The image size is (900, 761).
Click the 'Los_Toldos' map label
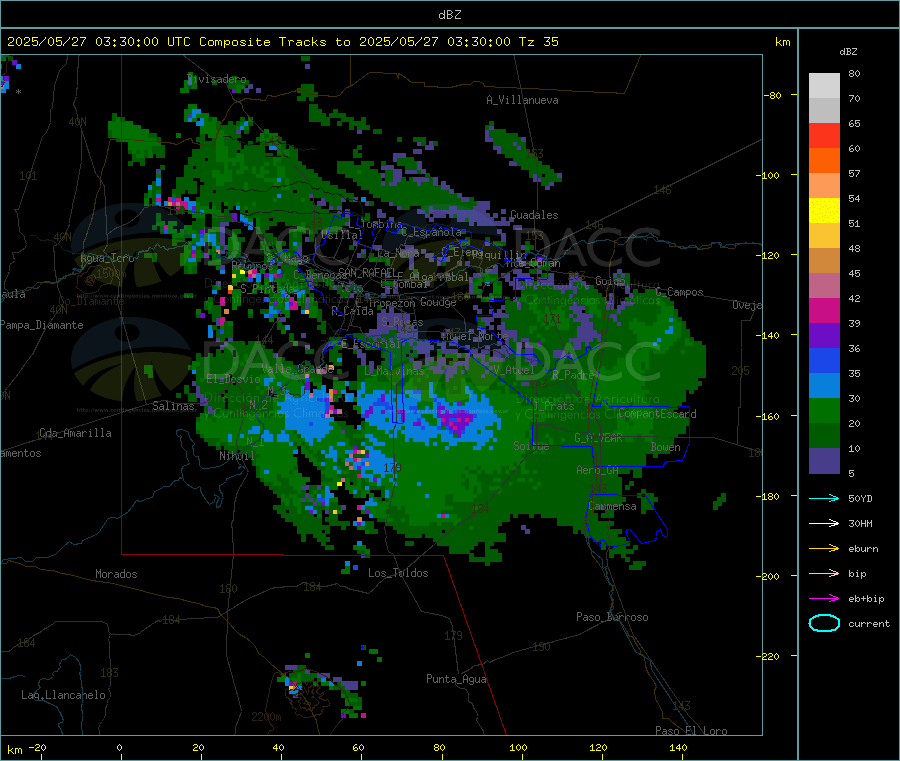click(x=398, y=573)
